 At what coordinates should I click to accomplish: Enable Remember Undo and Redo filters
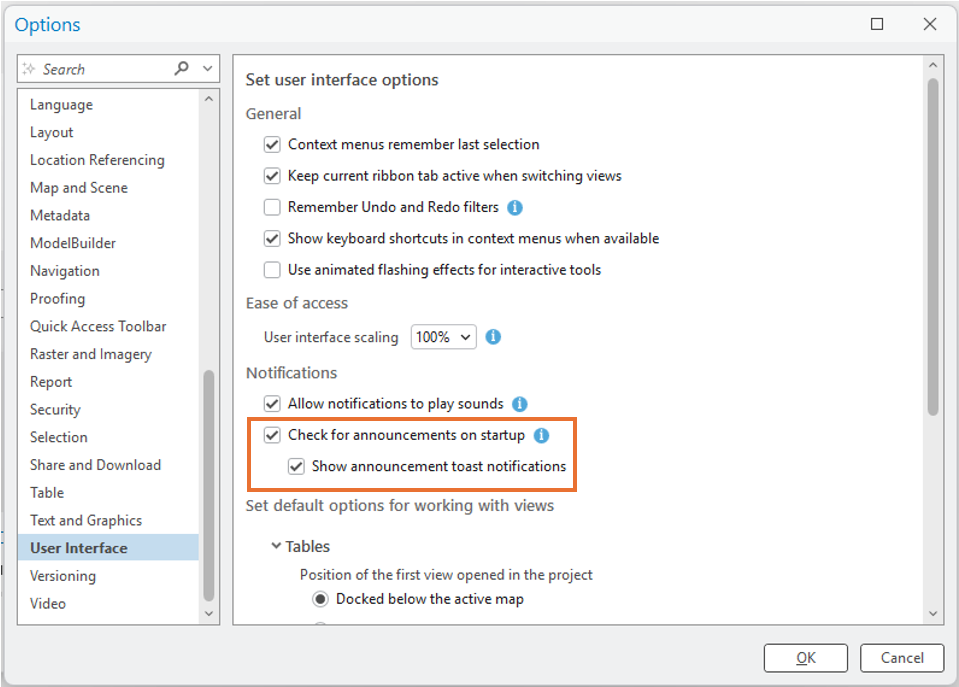point(272,207)
